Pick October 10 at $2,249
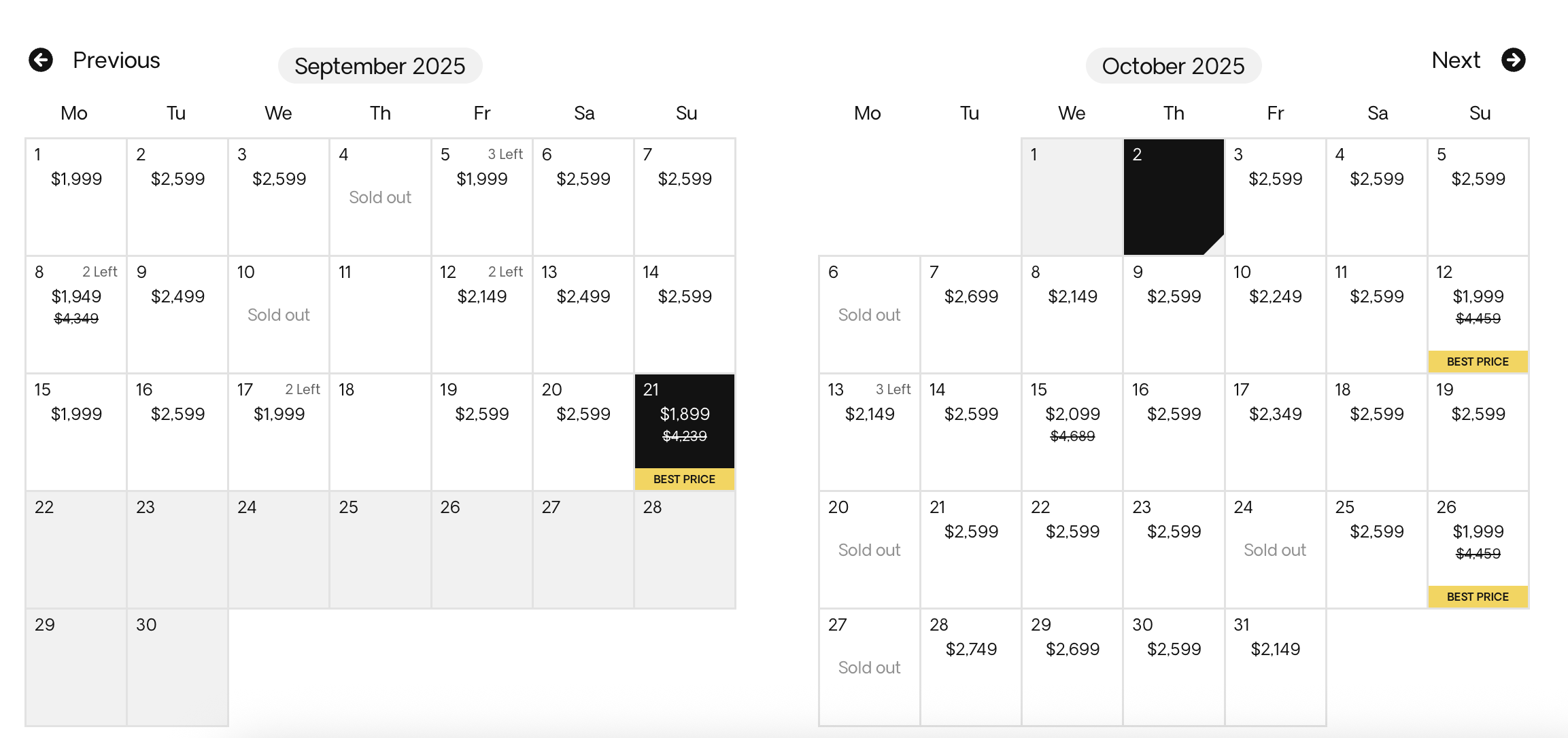Image resolution: width=1568 pixels, height=738 pixels. pos(1276,315)
